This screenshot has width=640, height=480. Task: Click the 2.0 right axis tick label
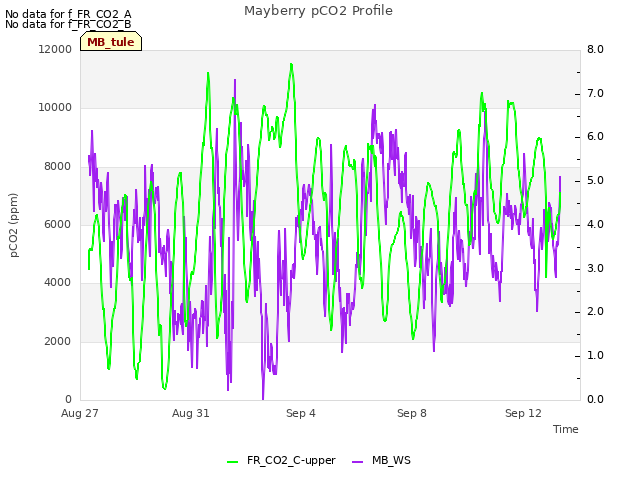tap(595, 312)
